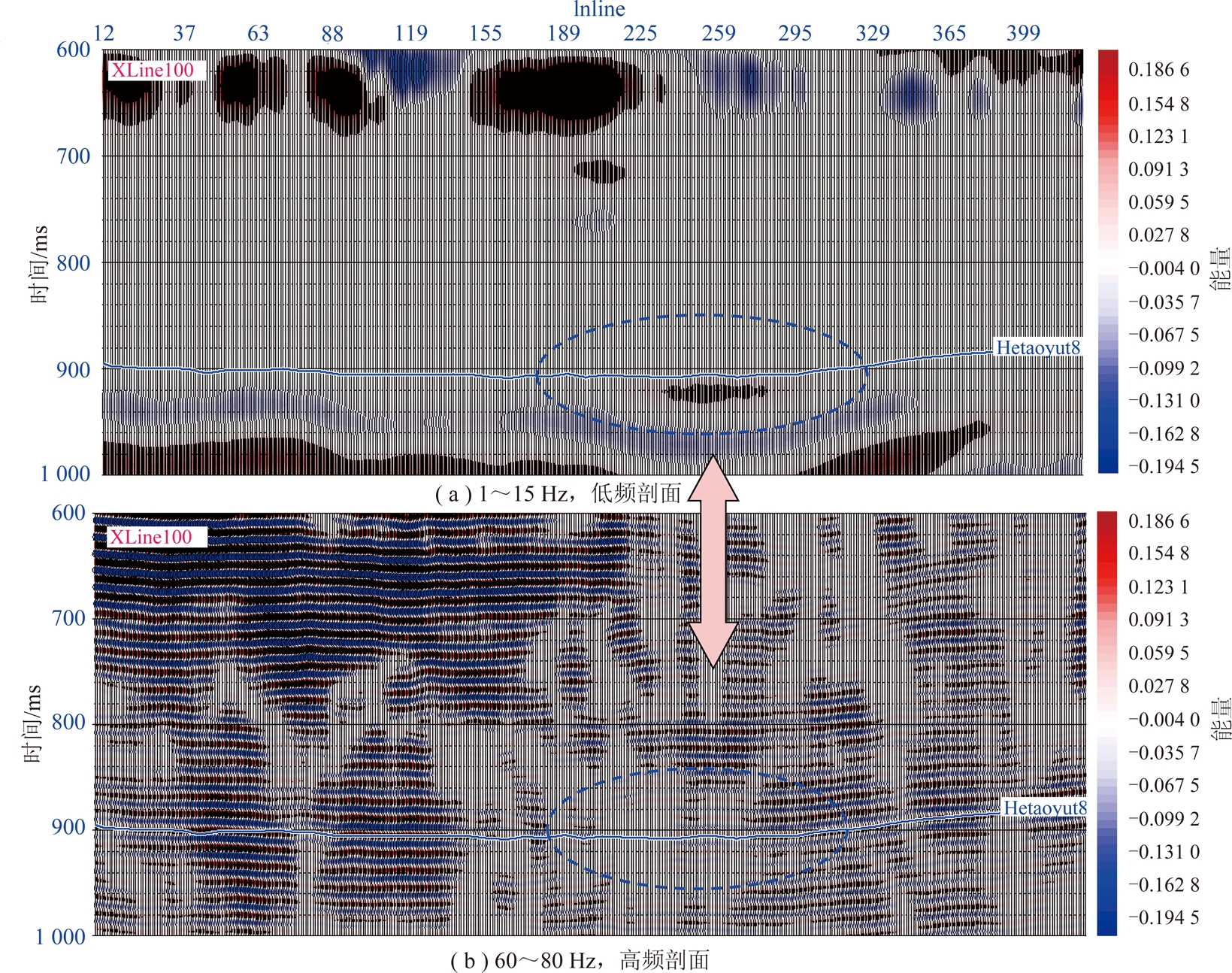Click the 600 time tick of panel (b)
This screenshot has height=973, width=1232.
68,513
